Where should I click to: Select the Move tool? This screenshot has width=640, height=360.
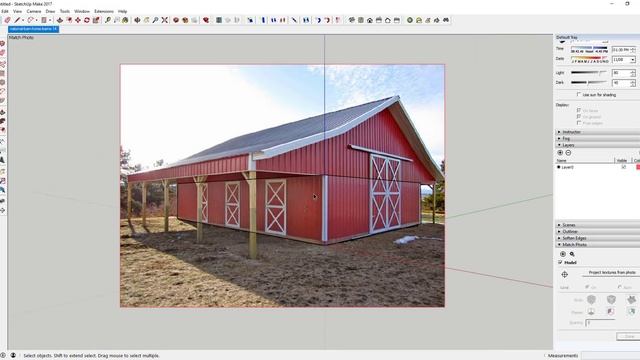coord(78,20)
